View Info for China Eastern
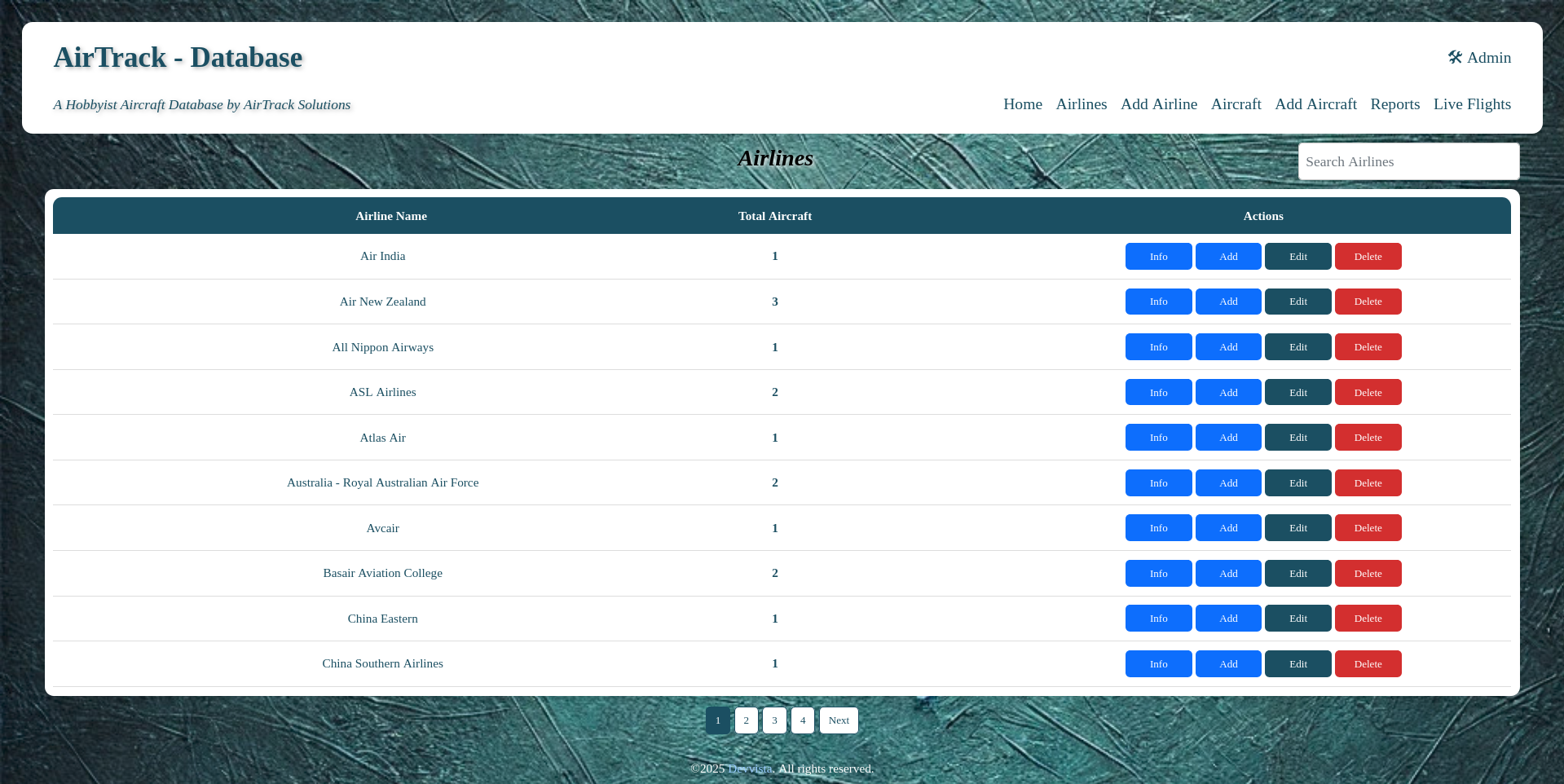The height and width of the screenshot is (784, 1564). point(1158,618)
